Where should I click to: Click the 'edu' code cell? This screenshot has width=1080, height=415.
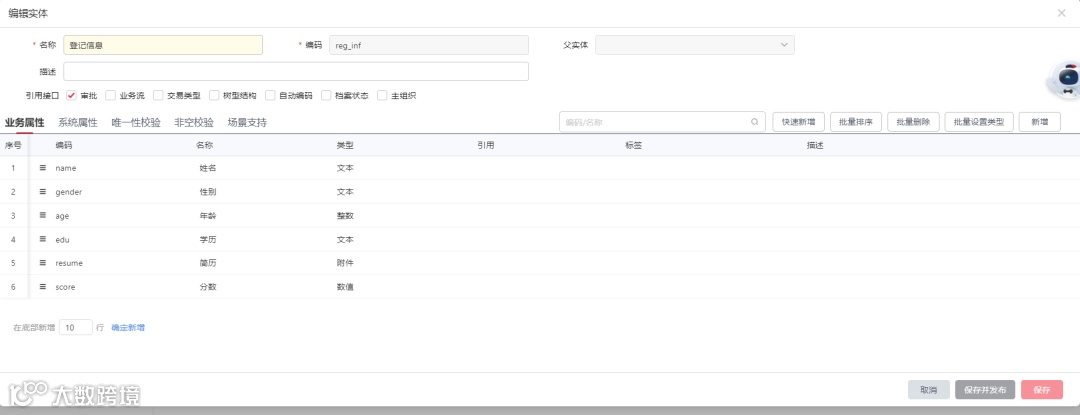point(63,240)
